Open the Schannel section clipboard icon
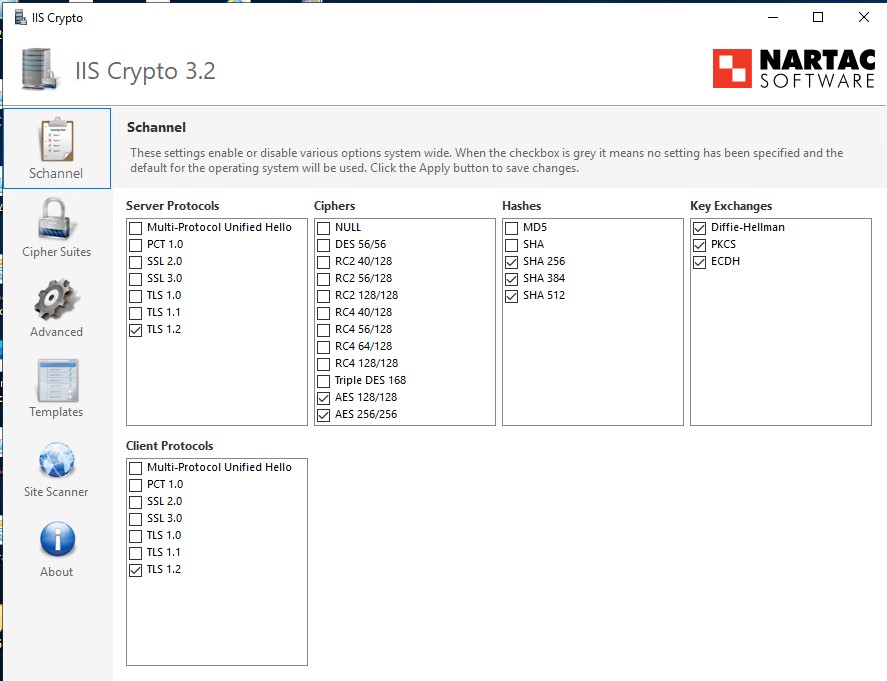Screen dimensions: 887x681 click(x=56, y=139)
